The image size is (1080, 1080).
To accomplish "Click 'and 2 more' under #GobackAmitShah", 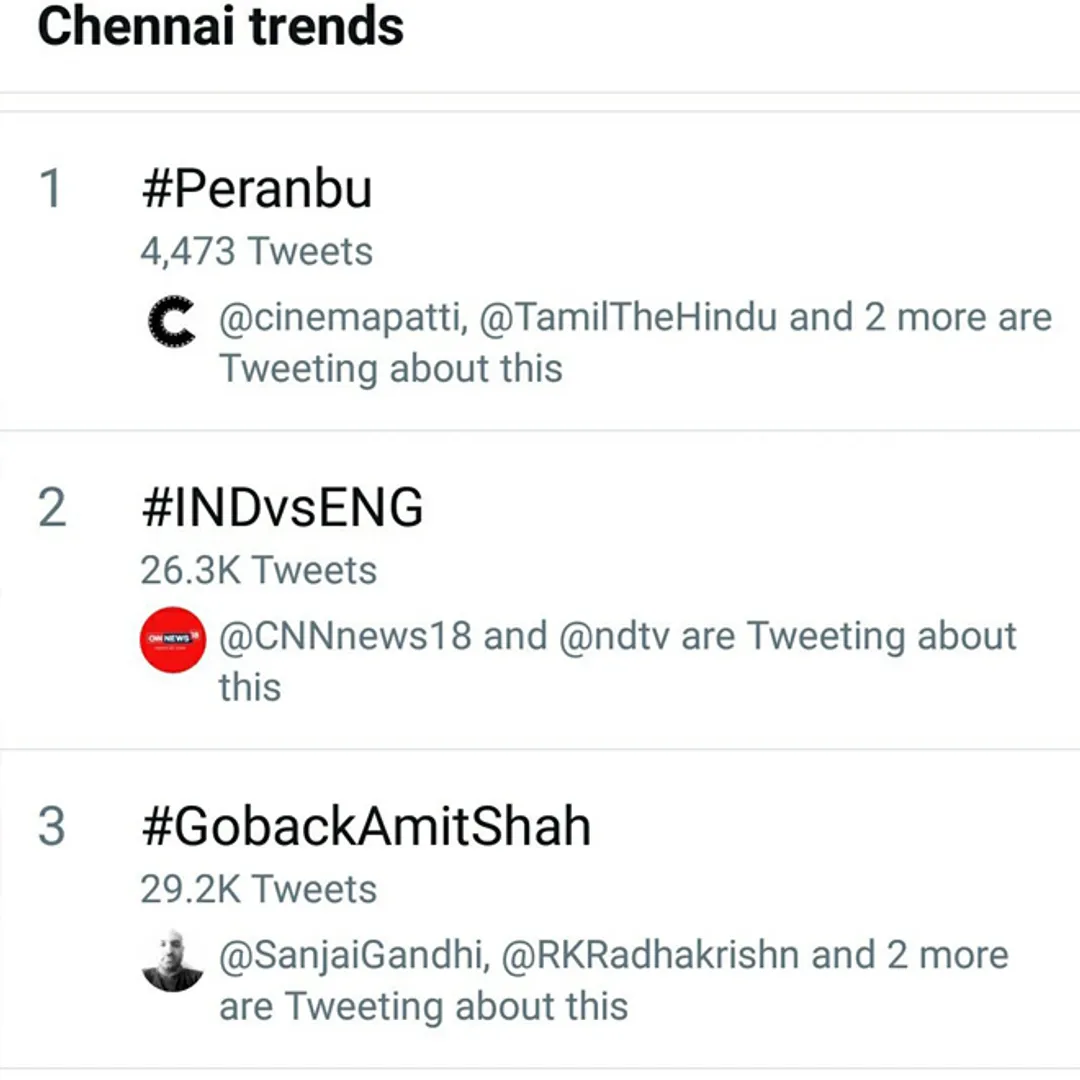I will pos(909,955).
